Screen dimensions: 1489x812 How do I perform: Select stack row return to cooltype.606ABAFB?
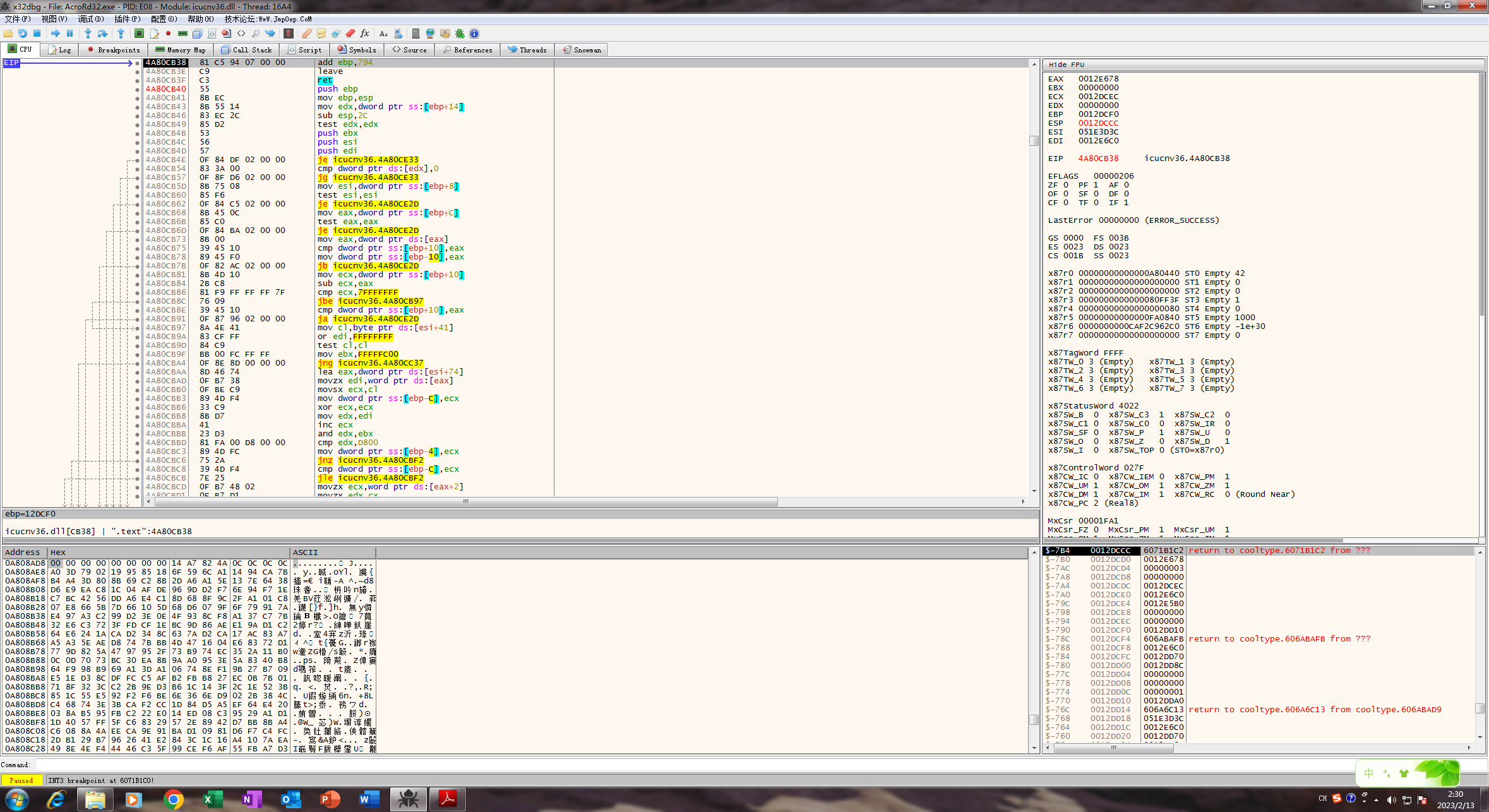click(1260, 639)
